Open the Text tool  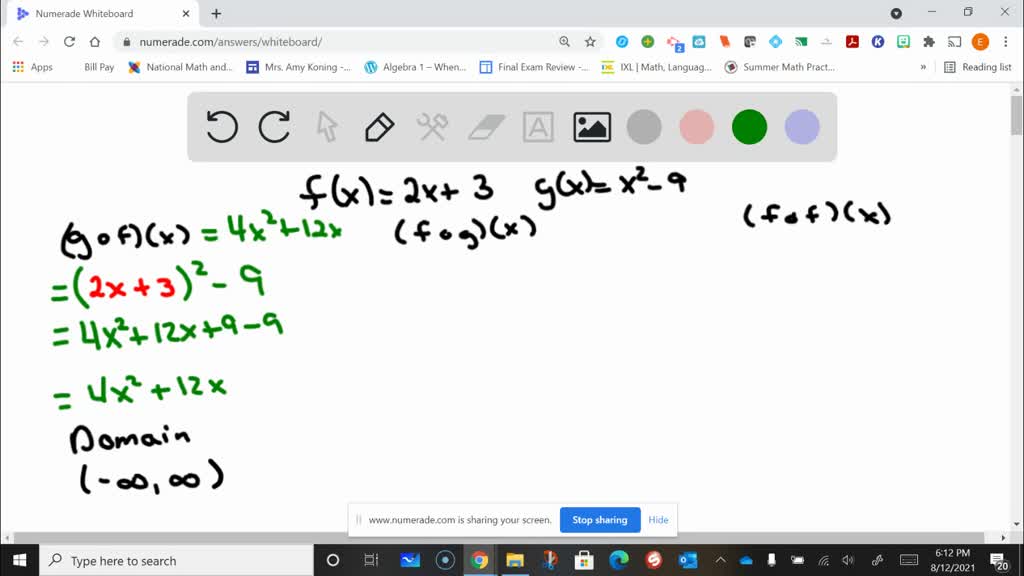[538, 127]
